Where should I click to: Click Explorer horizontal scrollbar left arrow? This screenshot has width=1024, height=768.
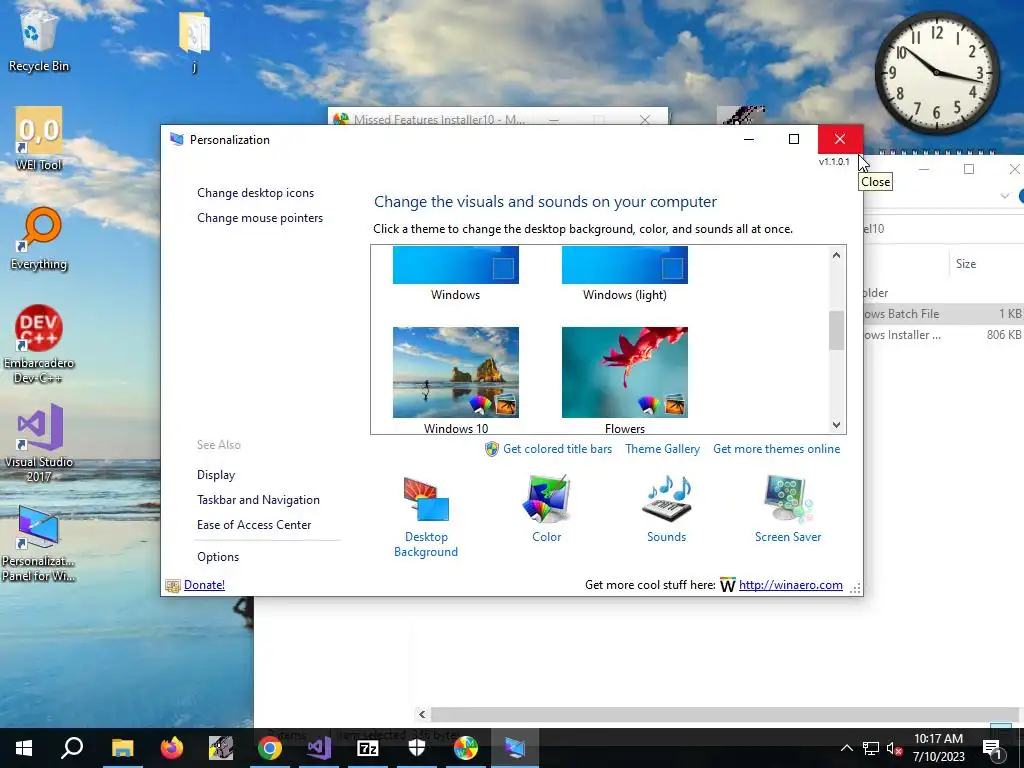click(x=422, y=714)
